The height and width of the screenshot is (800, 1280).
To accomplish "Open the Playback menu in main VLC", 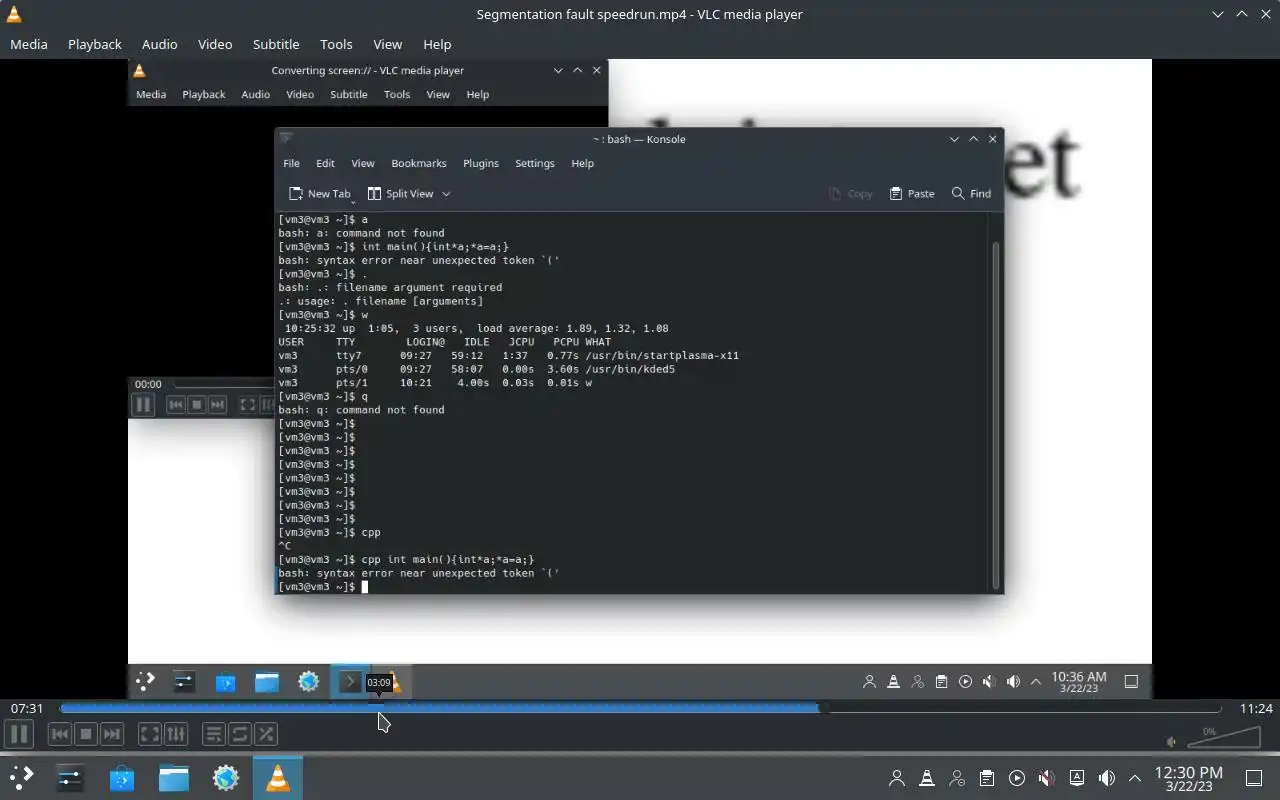I will coord(95,44).
